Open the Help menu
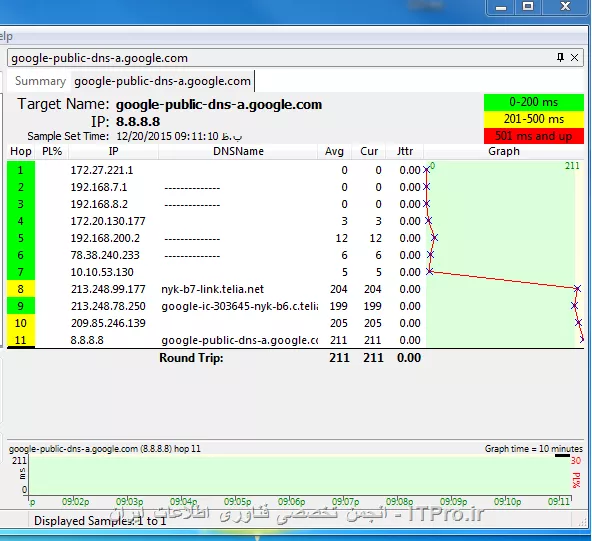This screenshot has width=592, height=541. pyautogui.click(x=6, y=37)
